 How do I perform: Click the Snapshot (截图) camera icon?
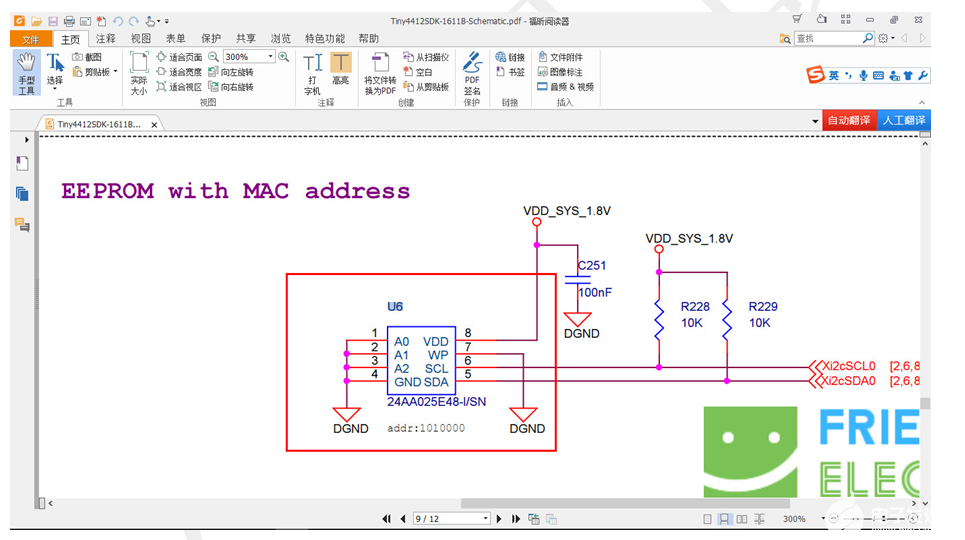[78, 57]
